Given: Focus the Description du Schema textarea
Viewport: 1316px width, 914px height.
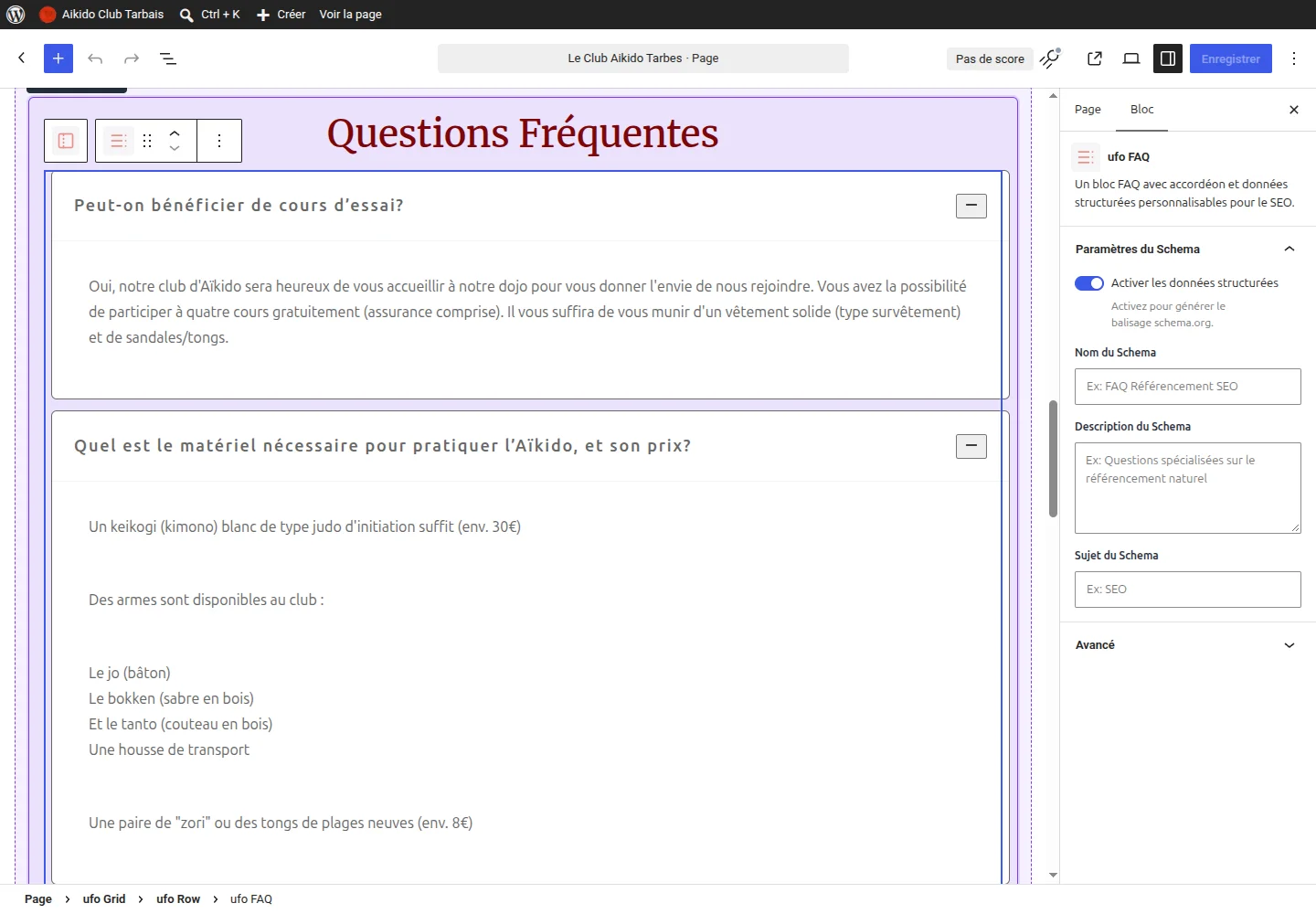Looking at the screenshot, I should [x=1187, y=488].
